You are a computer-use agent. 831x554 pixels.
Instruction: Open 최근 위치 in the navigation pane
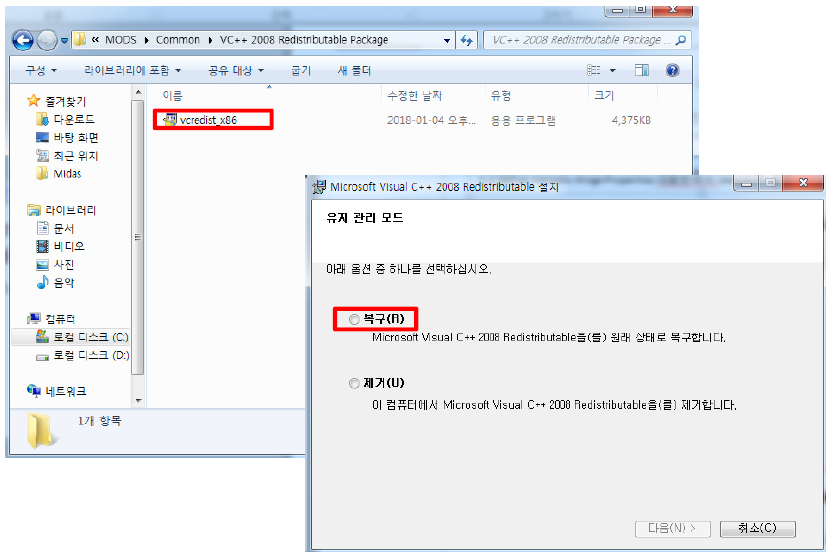[76, 156]
